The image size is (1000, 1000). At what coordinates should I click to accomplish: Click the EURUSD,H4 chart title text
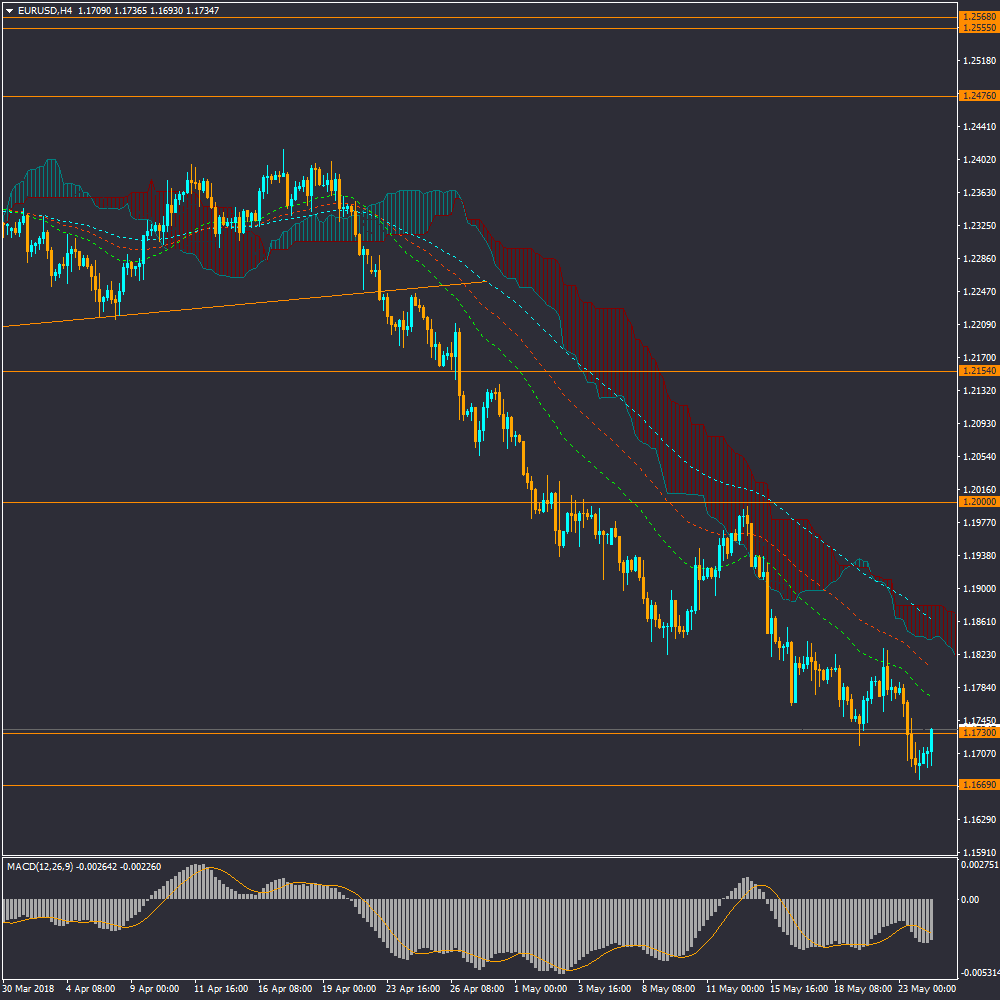(44, 10)
